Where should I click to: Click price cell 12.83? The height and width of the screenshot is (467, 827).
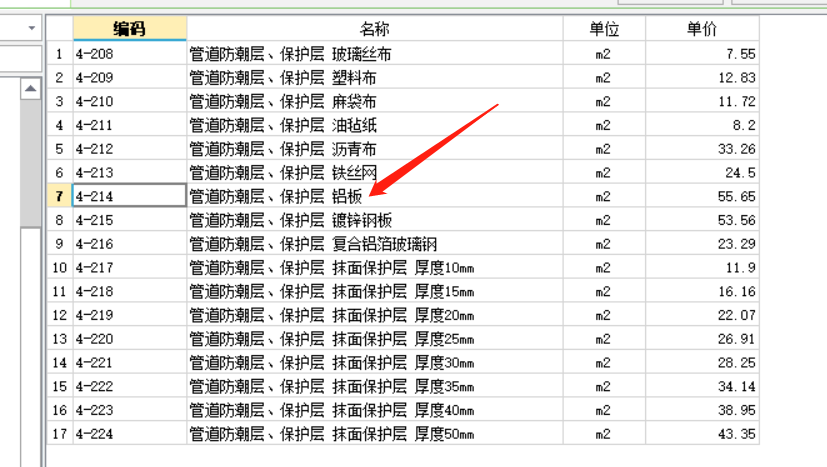(x=703, y=78)
